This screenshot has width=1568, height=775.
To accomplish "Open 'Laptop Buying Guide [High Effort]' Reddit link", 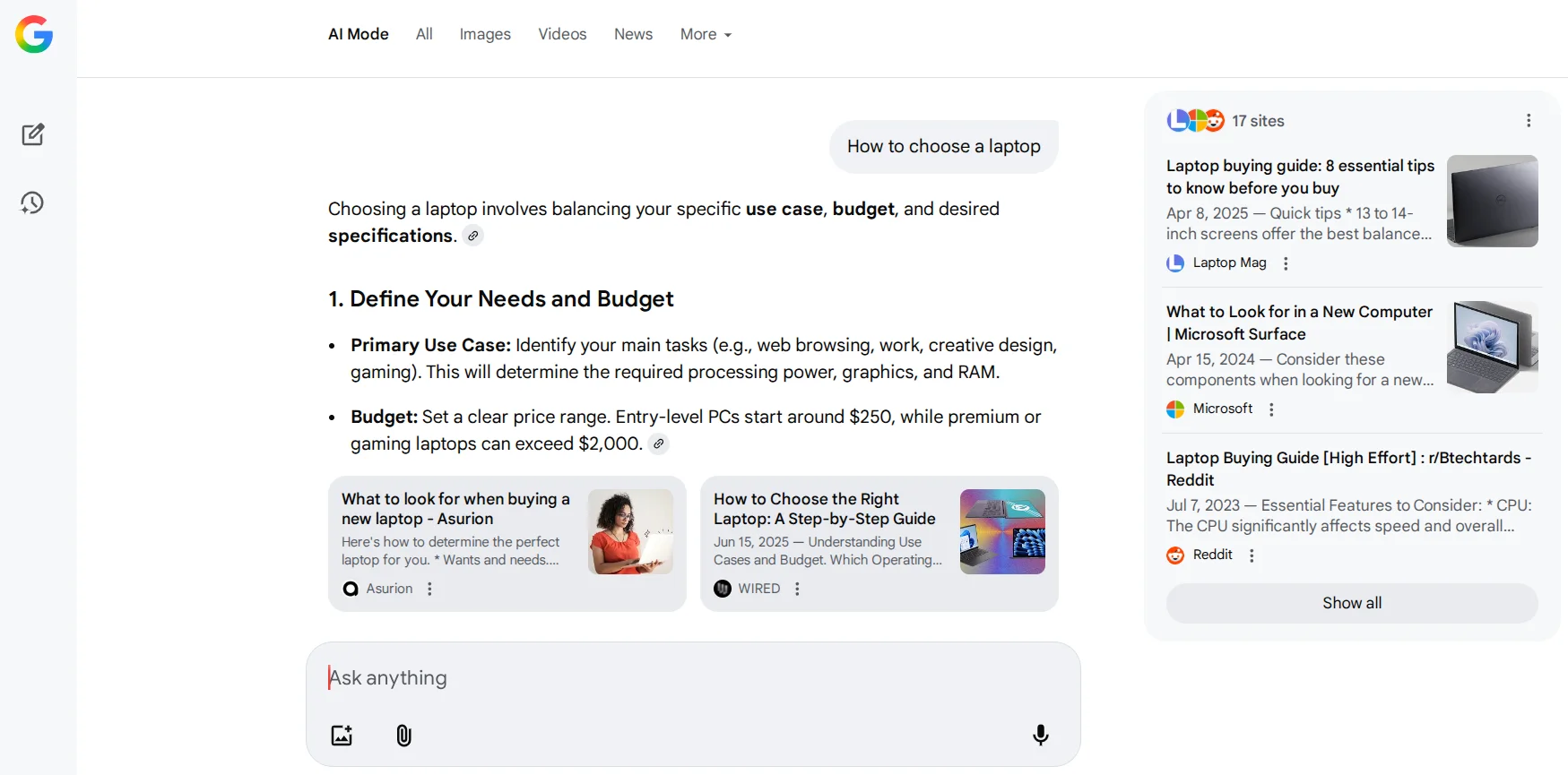I will pyautogui.click(x=1348, y=469).
